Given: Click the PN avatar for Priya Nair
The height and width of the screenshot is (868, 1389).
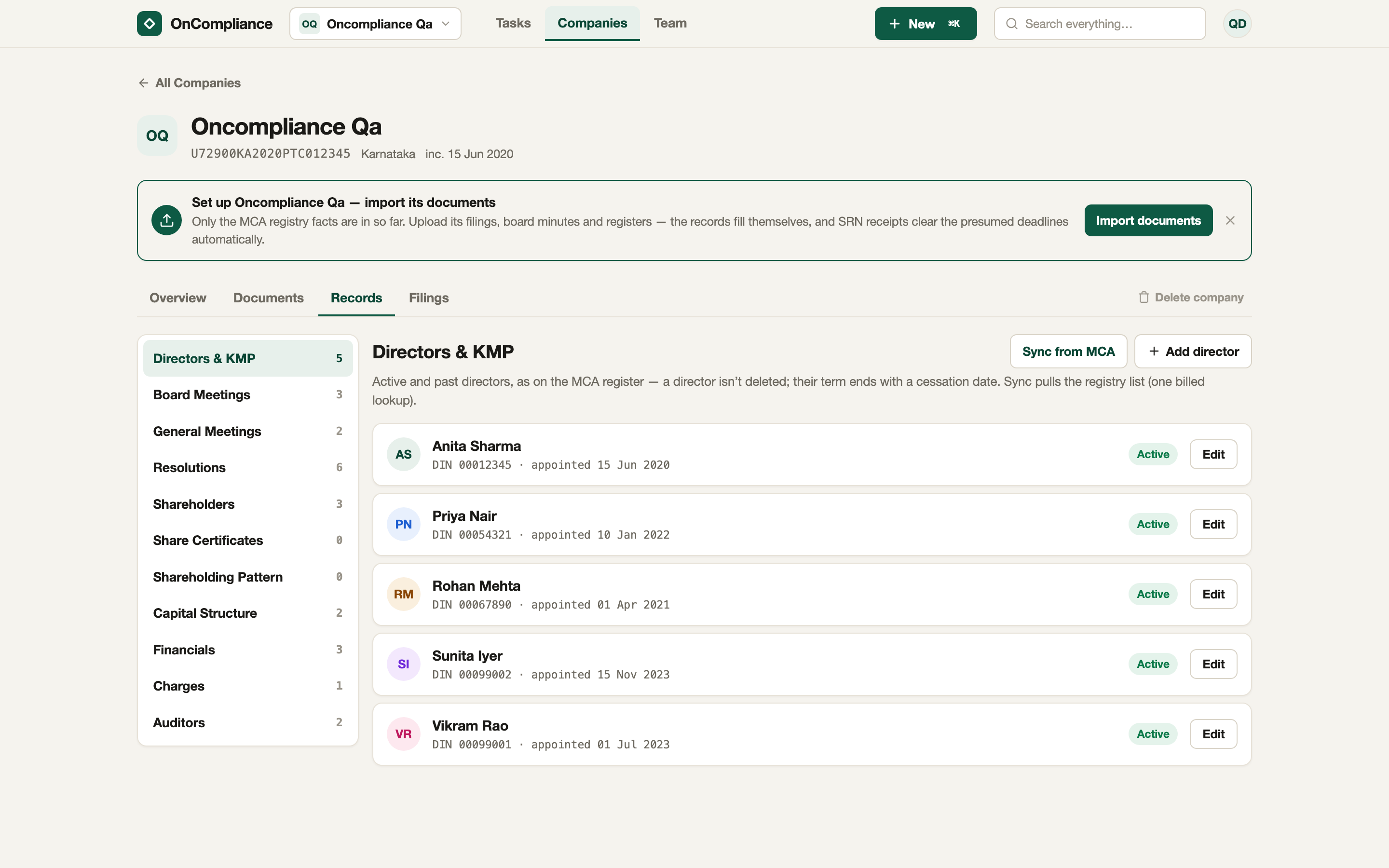Looking at the screenshot, I should [x=404, y=524].
